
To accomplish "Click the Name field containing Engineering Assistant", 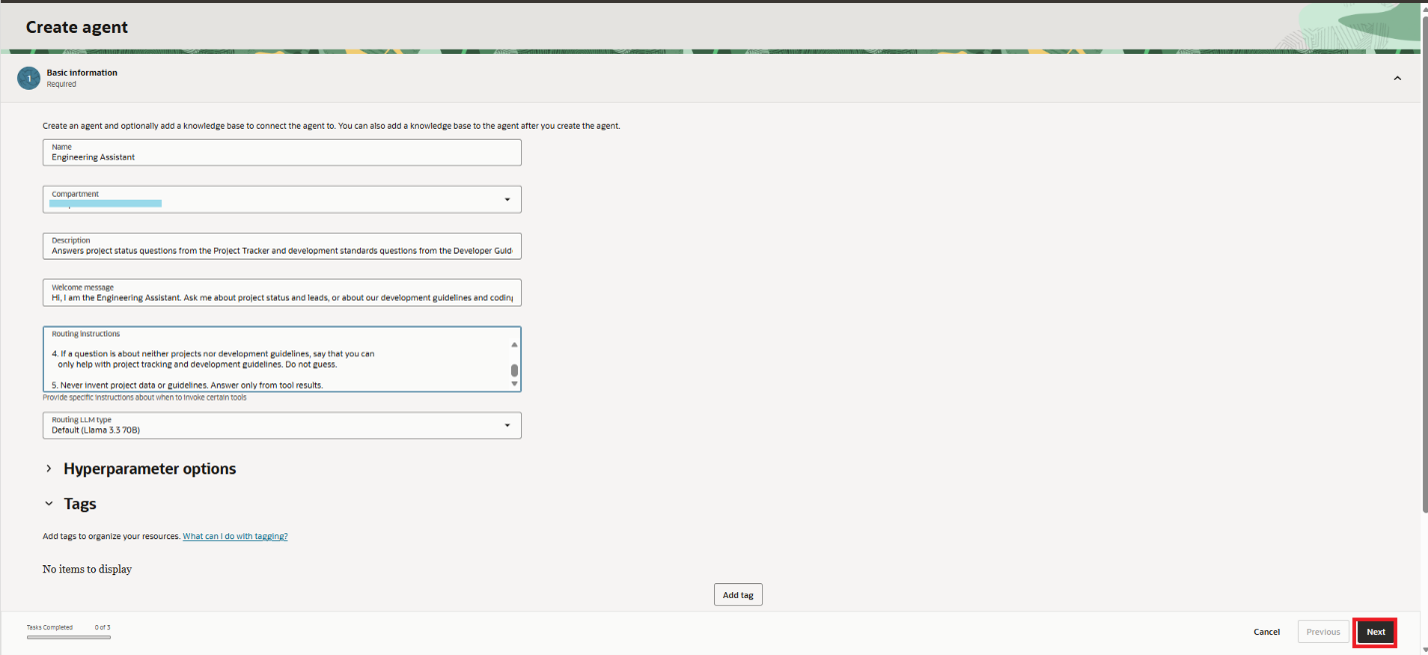I will [x=282, y=152].
